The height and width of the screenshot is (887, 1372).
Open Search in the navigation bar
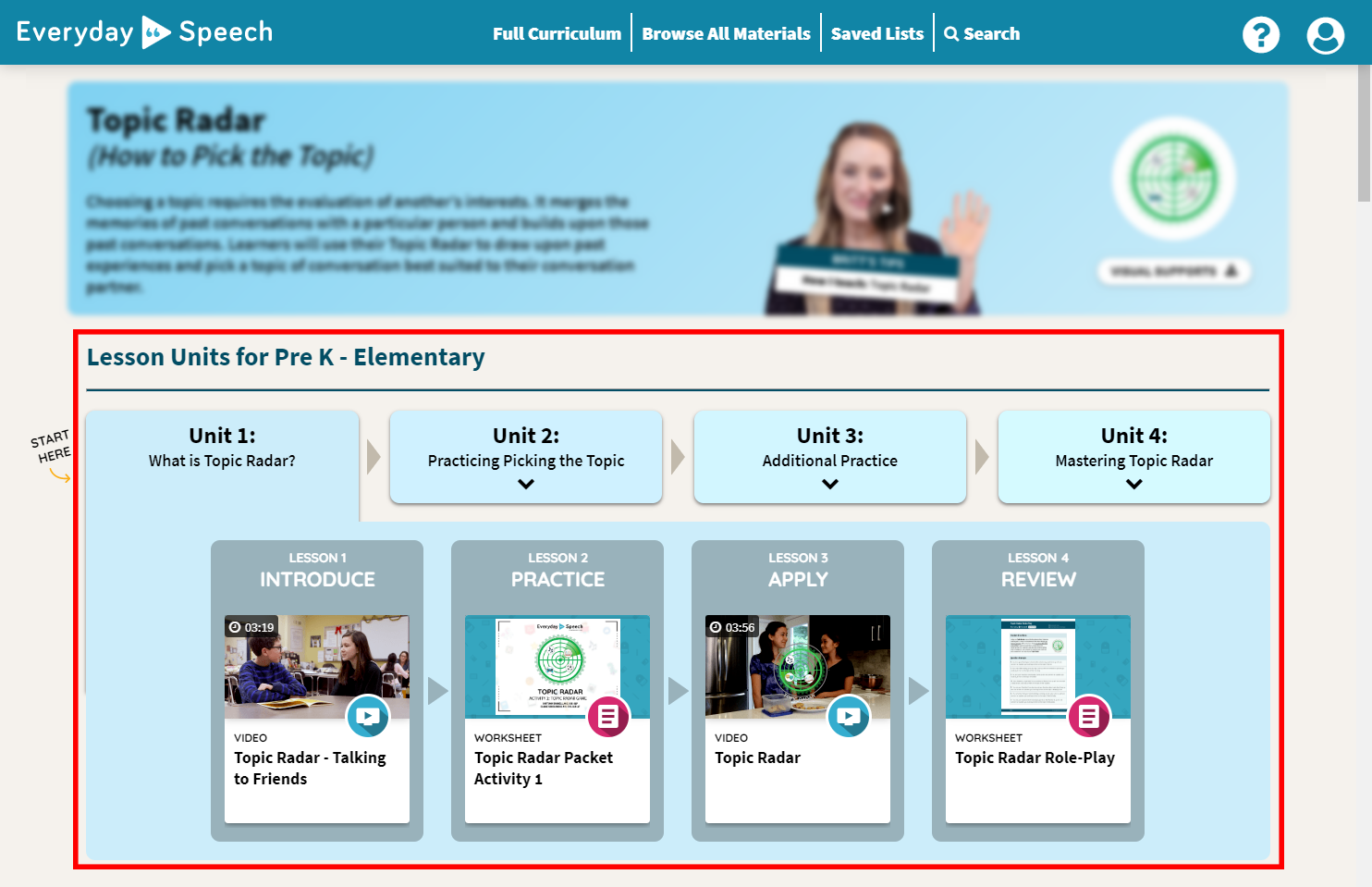(982, 33)
